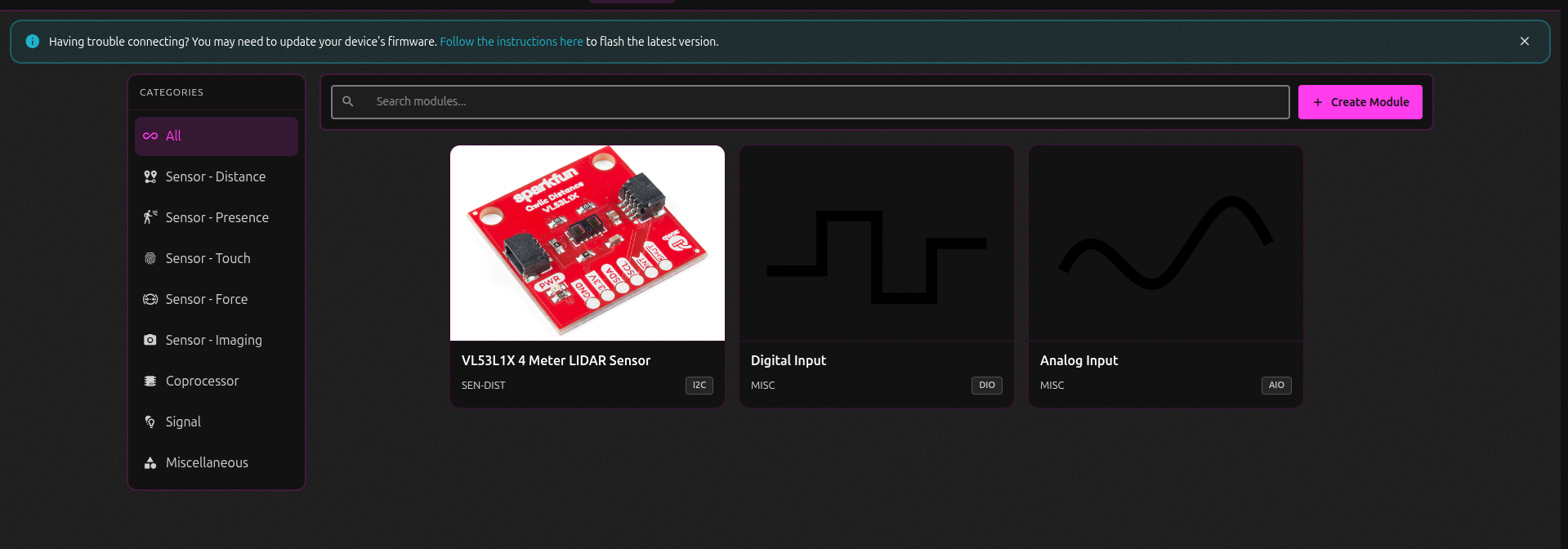The image size is (1568, 549).
Task: Open the VL53L1X LIDAR sensor board image
Action: click(x=587, y=243)
